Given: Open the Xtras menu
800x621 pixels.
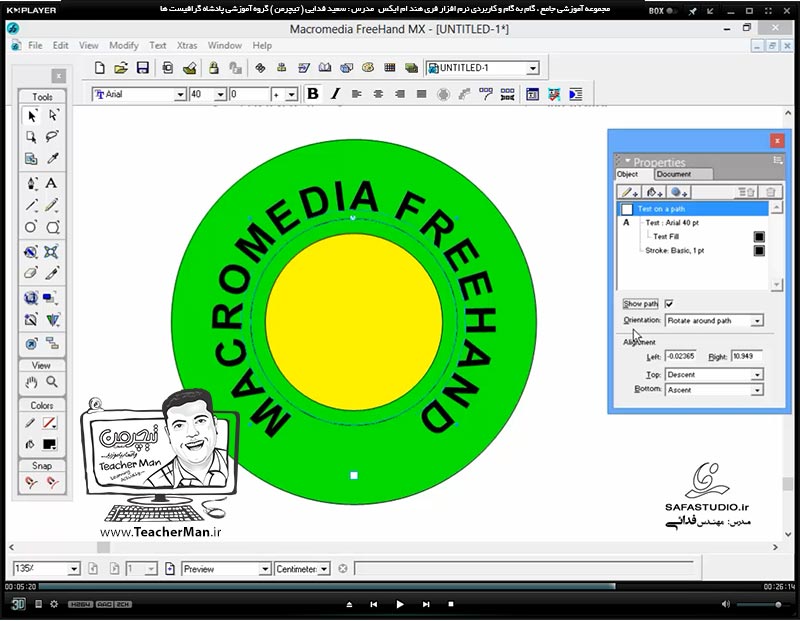Looking at the screenshot, I should (x=187, y=45).
